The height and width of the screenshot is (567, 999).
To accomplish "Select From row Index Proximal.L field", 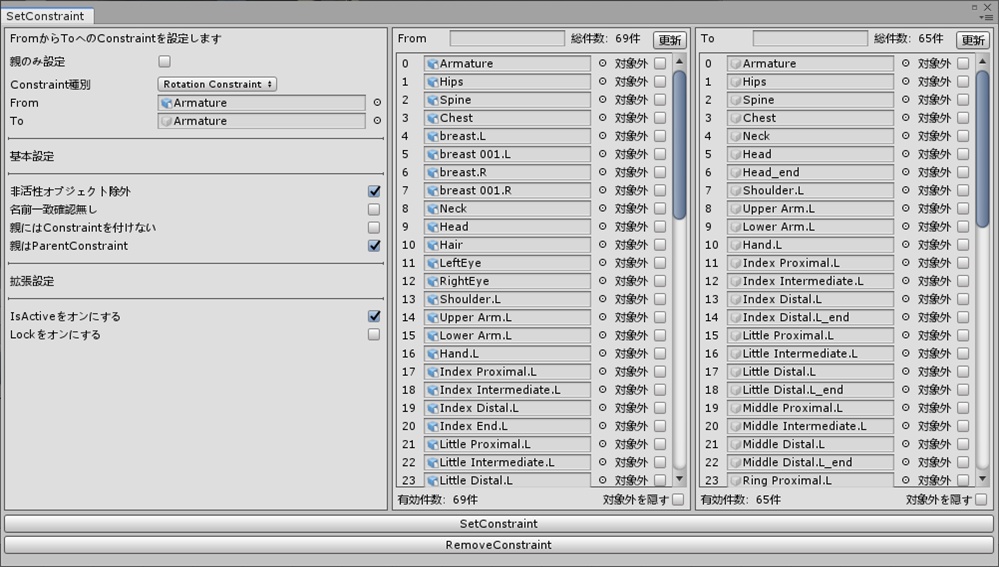I will [x=507, y=371].
